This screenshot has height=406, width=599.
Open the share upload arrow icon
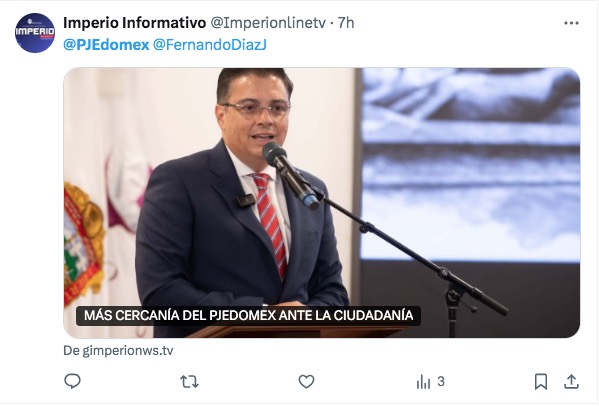pyautogui.click(x=571, y=381)
